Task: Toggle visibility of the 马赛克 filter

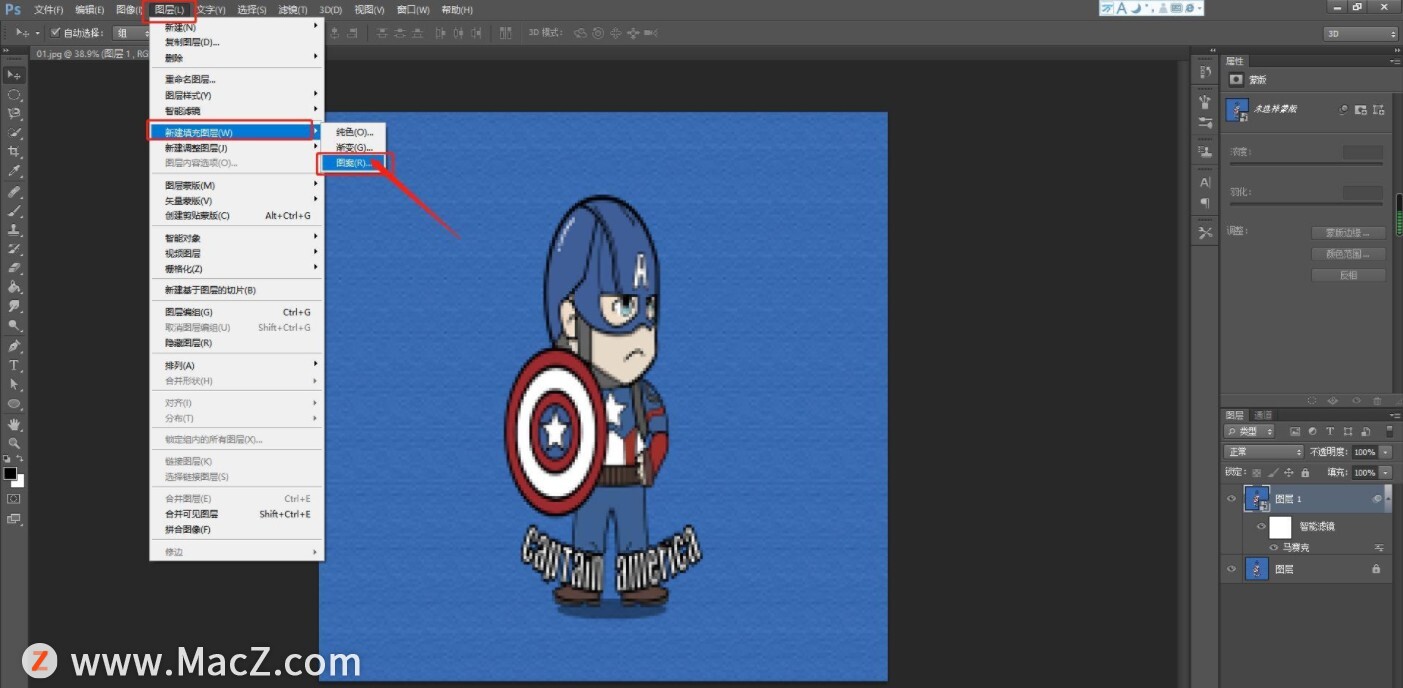Action: [1273, 547]
